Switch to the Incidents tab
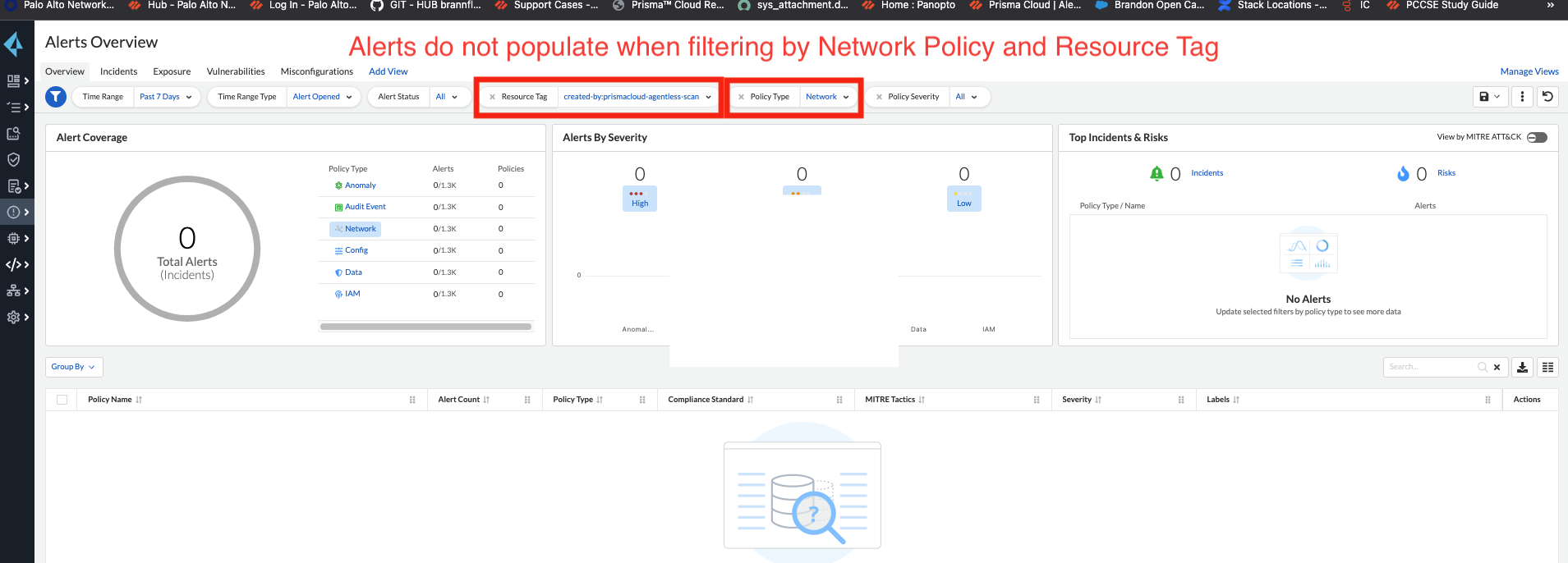1568x563 pixels. (x=119, y=71)
